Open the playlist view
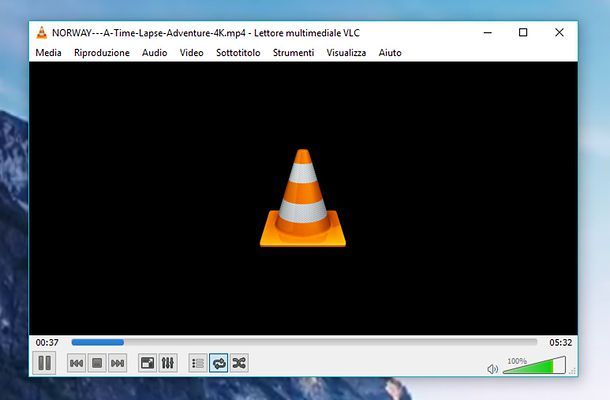 197,364
